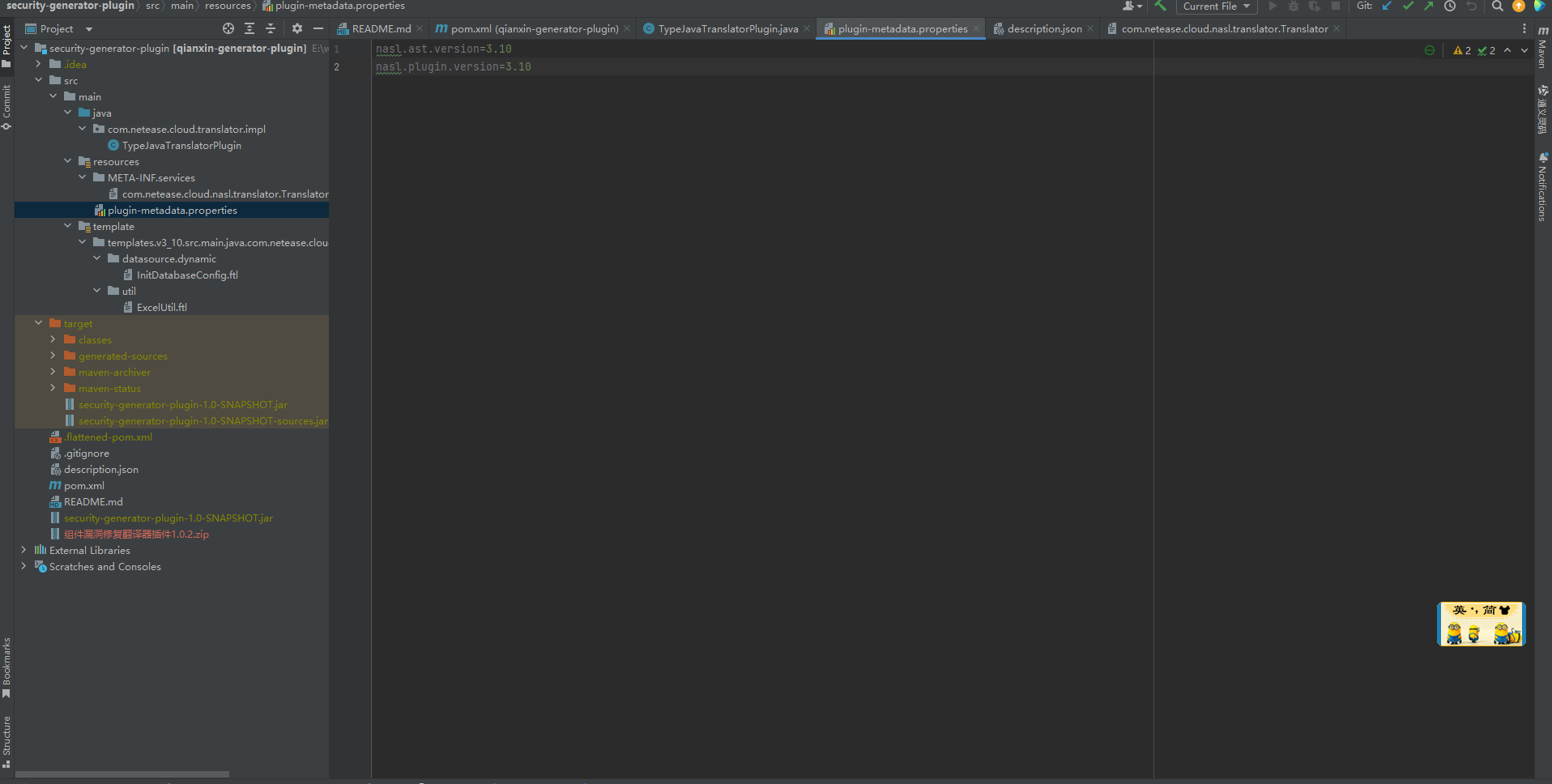1552x784 pixels.
Task: Expand the classes folder
Action: [x=53, y=339]
